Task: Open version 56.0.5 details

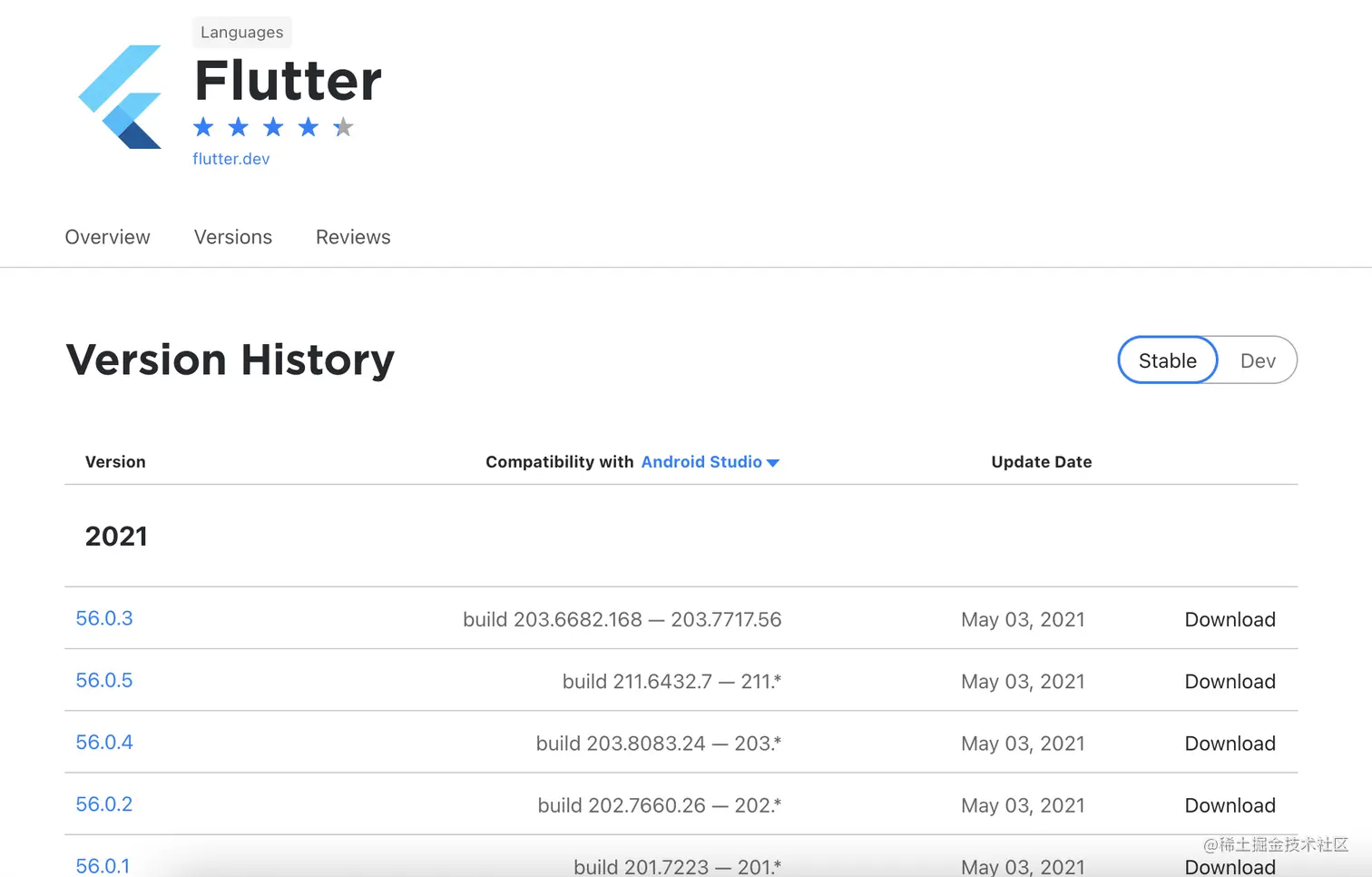Action: [104, 680]
